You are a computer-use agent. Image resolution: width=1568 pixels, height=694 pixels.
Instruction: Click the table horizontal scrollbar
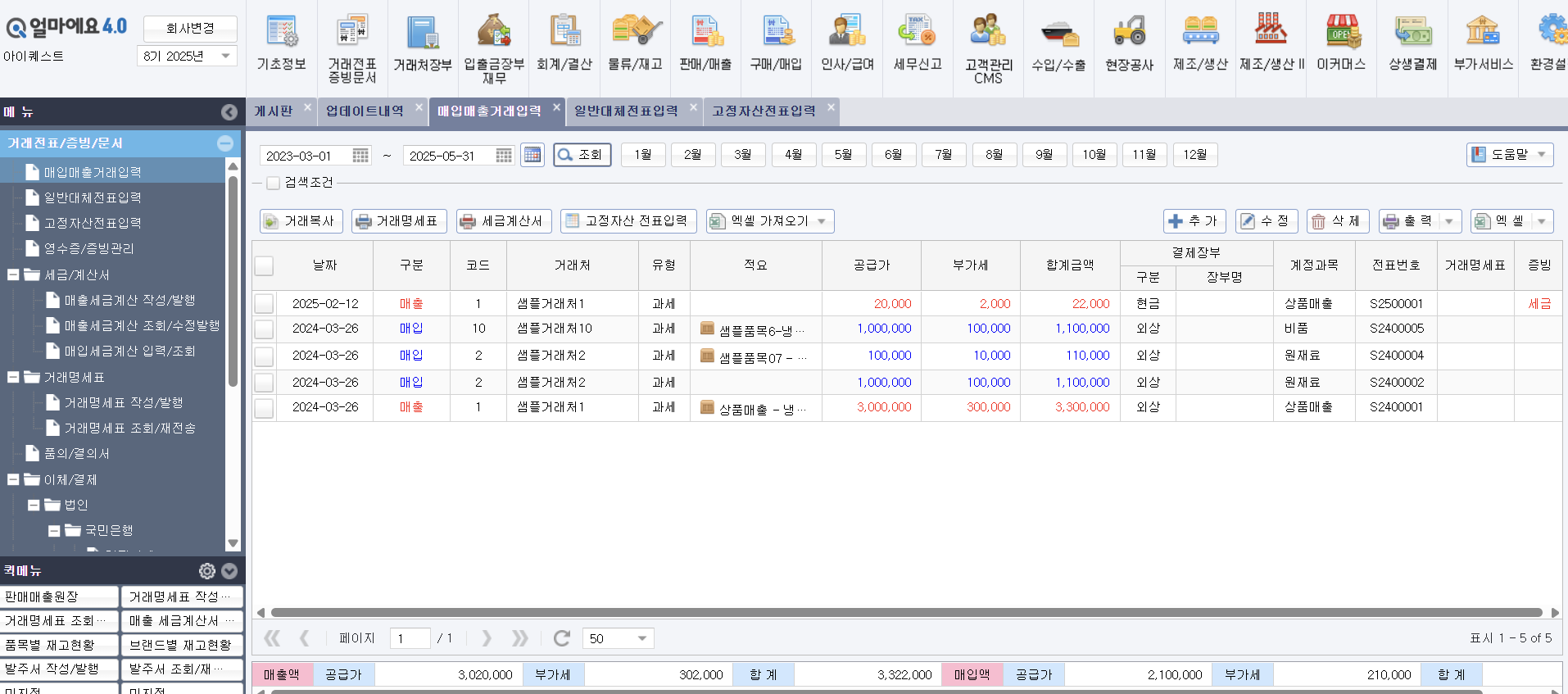pos(906,613)
